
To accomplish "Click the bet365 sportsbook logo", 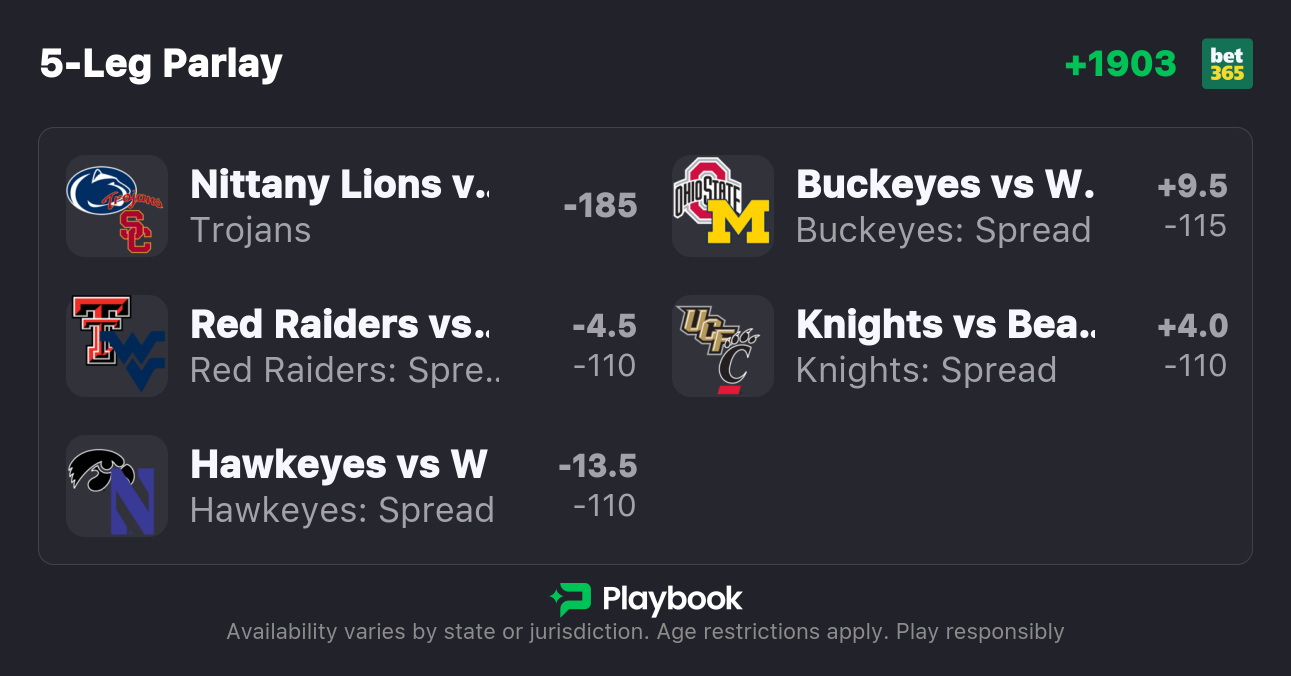I will (1227, 64).
